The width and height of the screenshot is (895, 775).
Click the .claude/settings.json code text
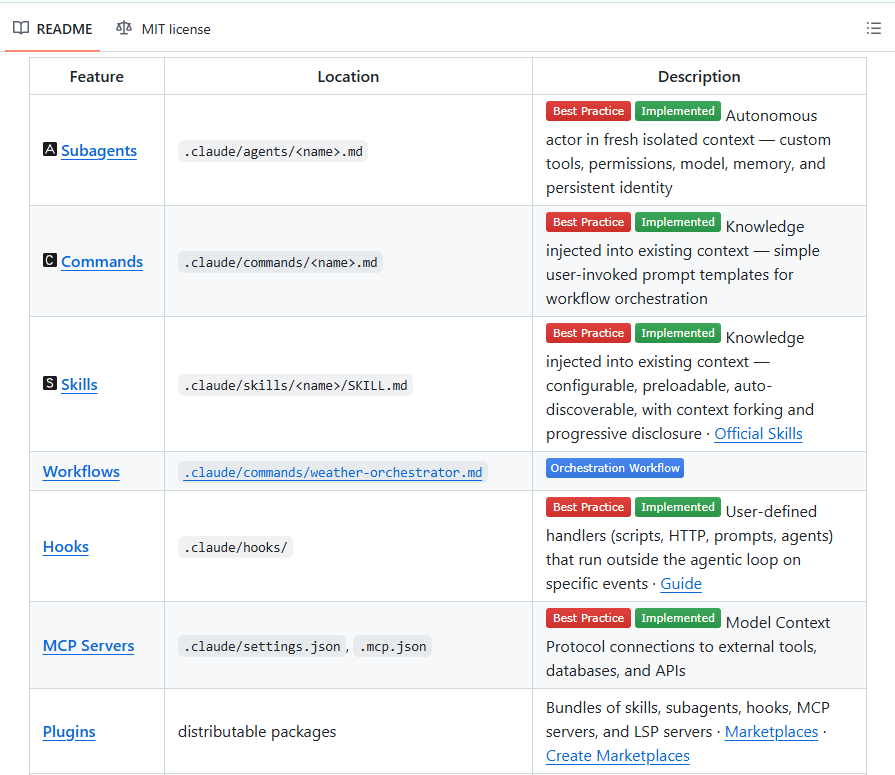pos(262,647)
